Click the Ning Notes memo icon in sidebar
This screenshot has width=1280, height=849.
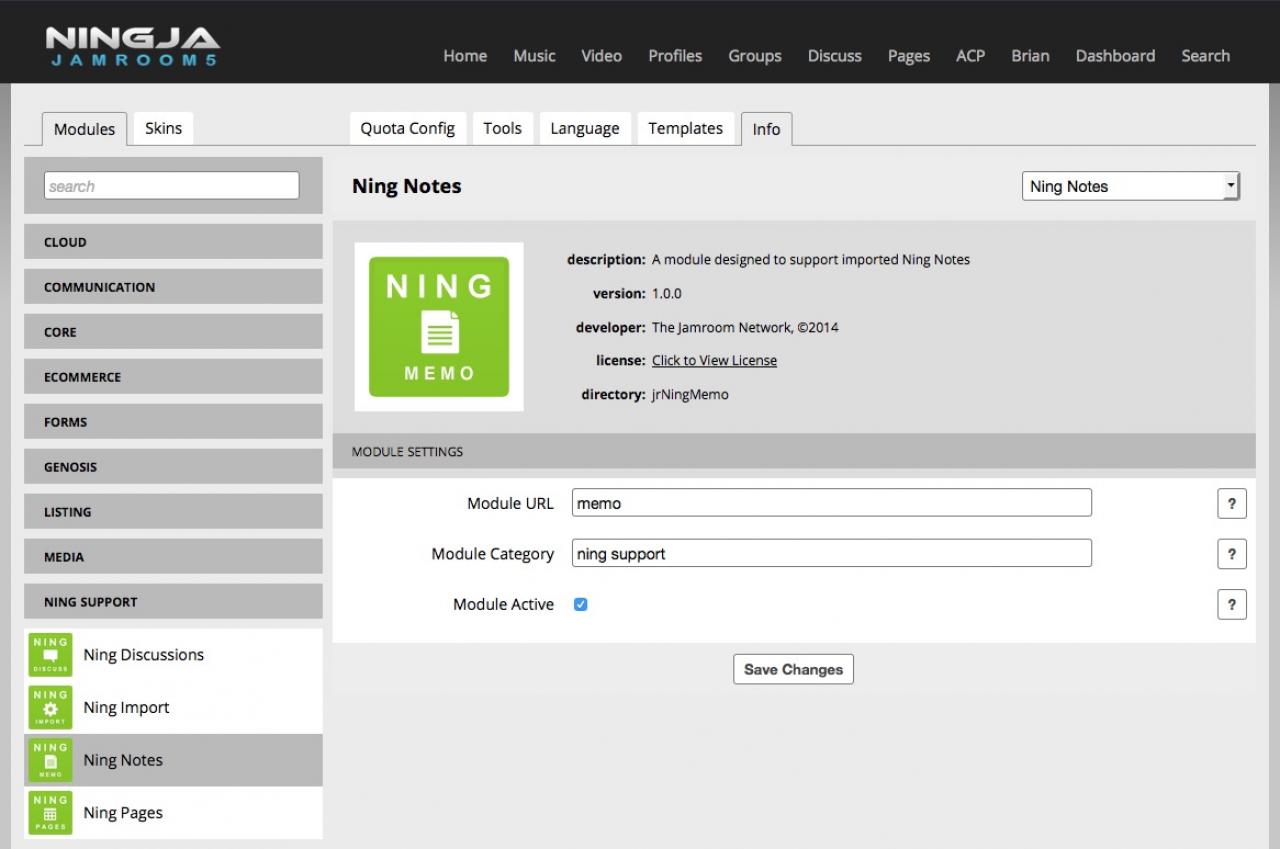50,760
